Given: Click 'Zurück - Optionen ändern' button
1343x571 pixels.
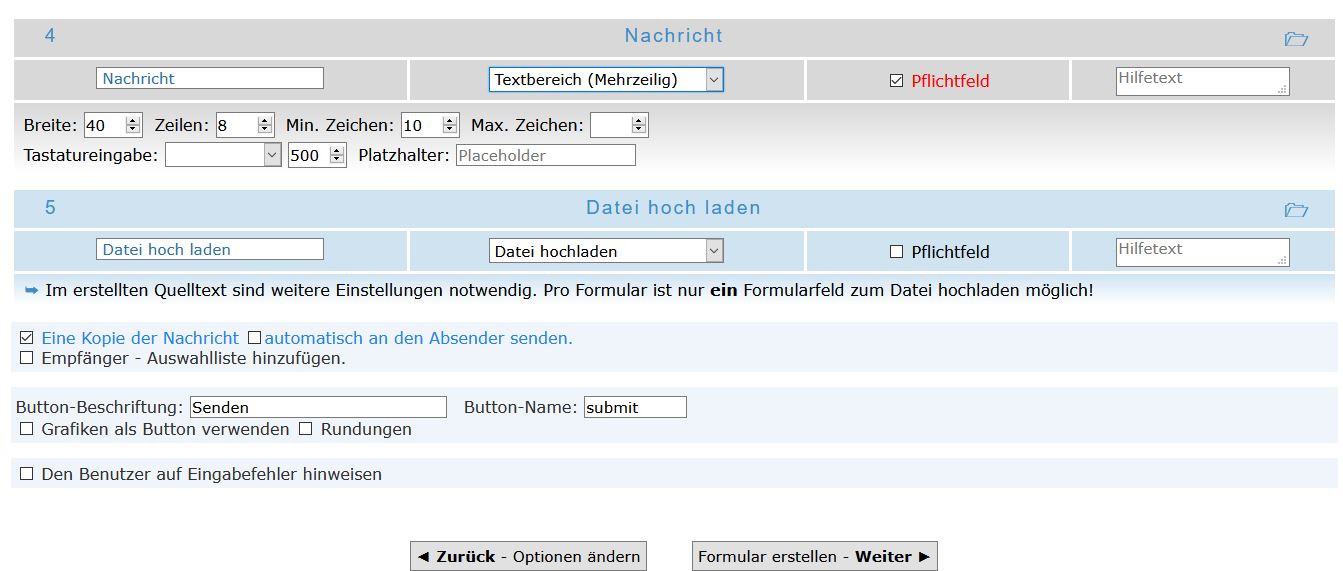Looking at the screenshot, I should tap(528, 556).
